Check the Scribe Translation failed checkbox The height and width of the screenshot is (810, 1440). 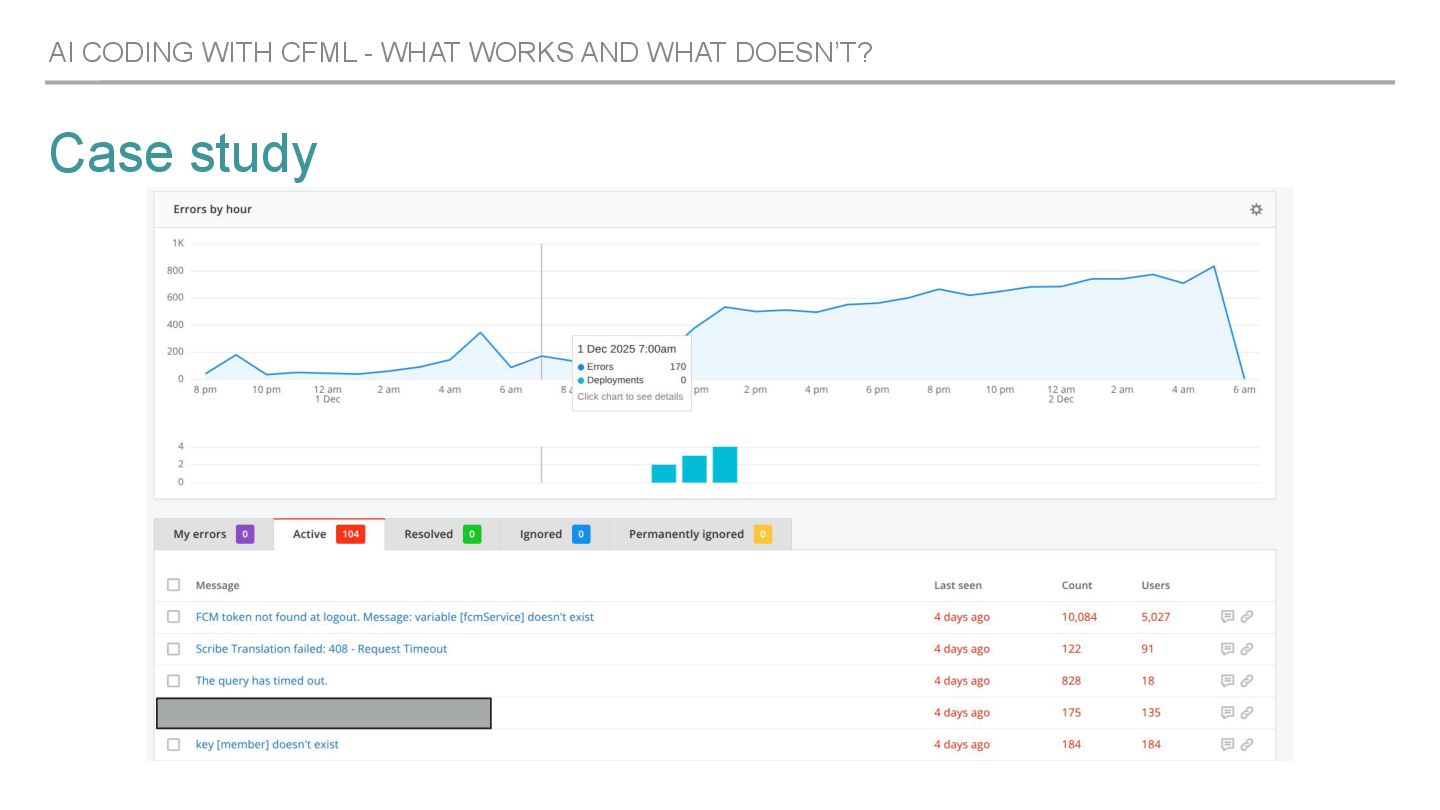[x=174, y=649]
